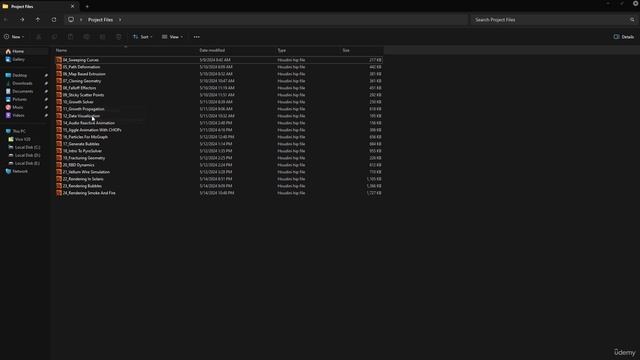
Task: Click the Project Files breadcrumb
Action: click(100, 20)
